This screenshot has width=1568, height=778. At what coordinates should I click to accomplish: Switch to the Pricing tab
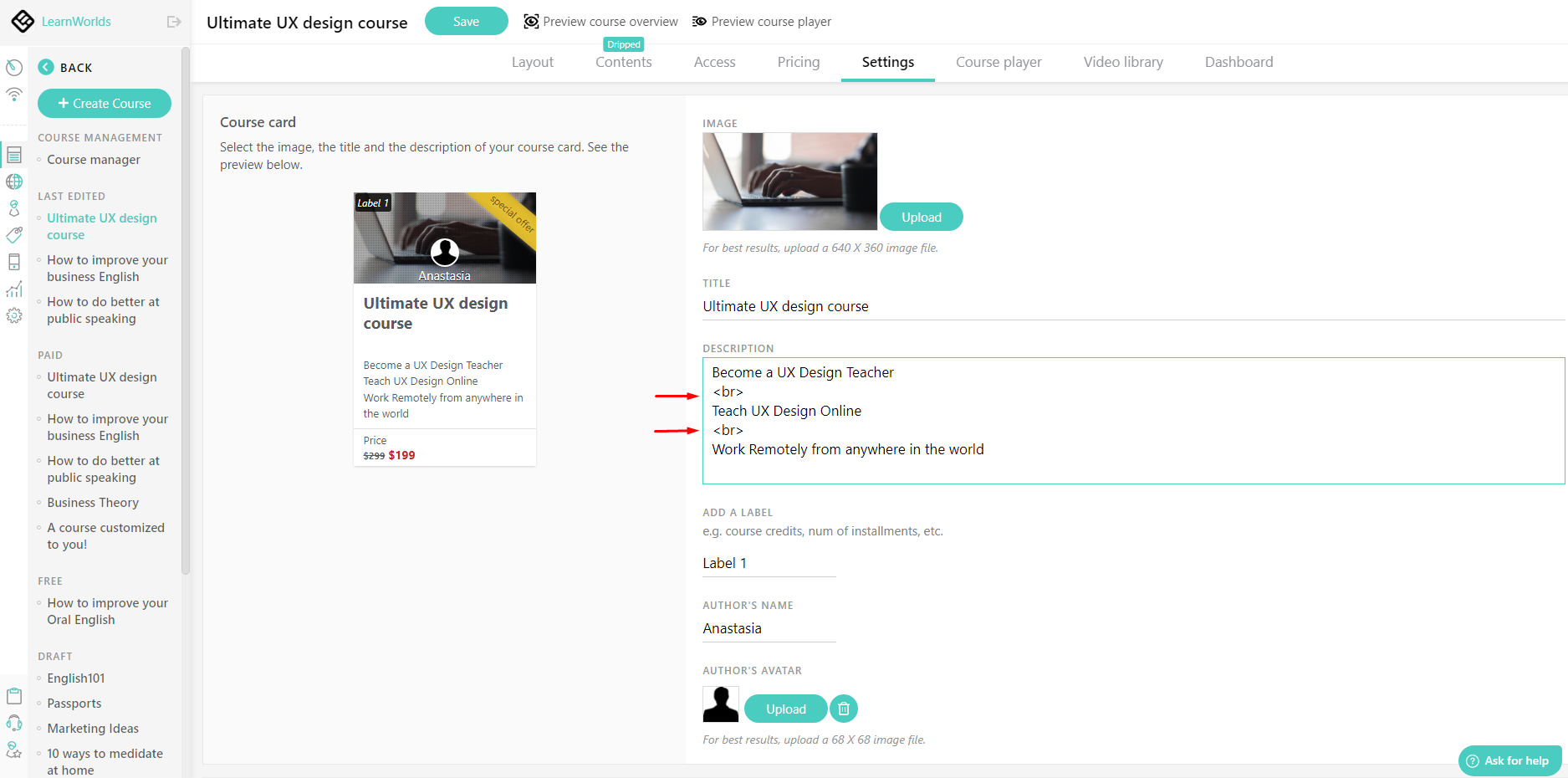pyautogui.click(x=798, y=62)
